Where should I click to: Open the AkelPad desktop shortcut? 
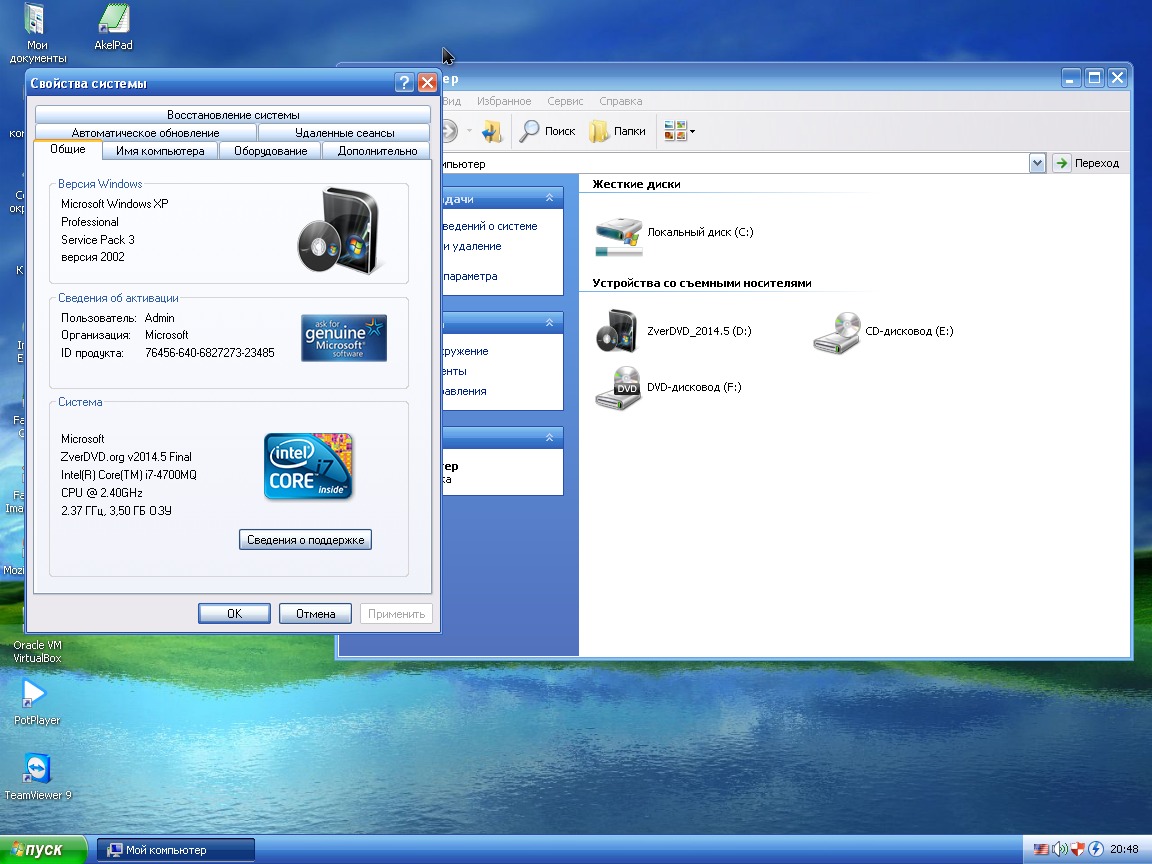113,20
